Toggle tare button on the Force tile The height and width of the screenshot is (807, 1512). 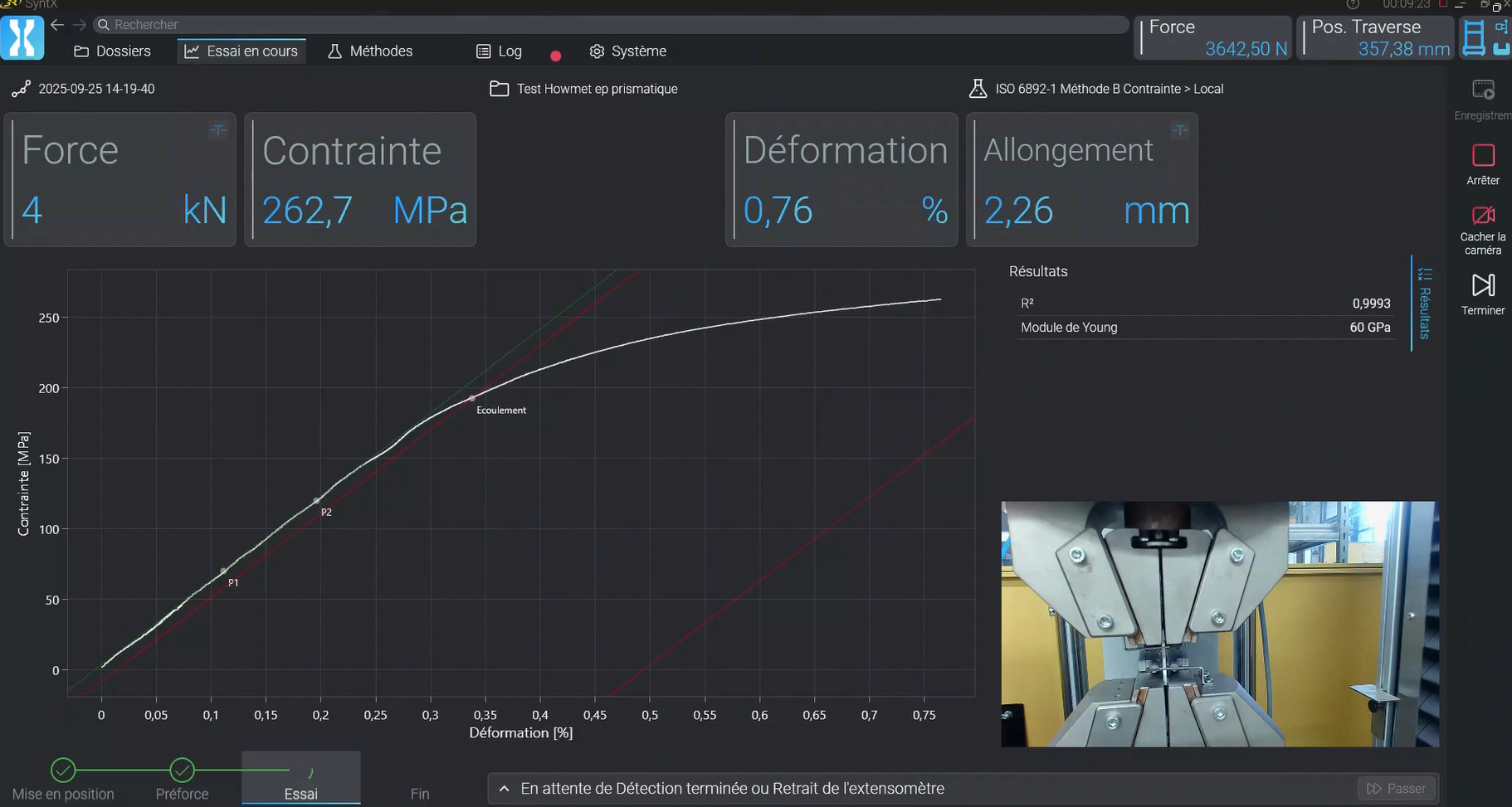pyautogui.click(x=217, y=130)
